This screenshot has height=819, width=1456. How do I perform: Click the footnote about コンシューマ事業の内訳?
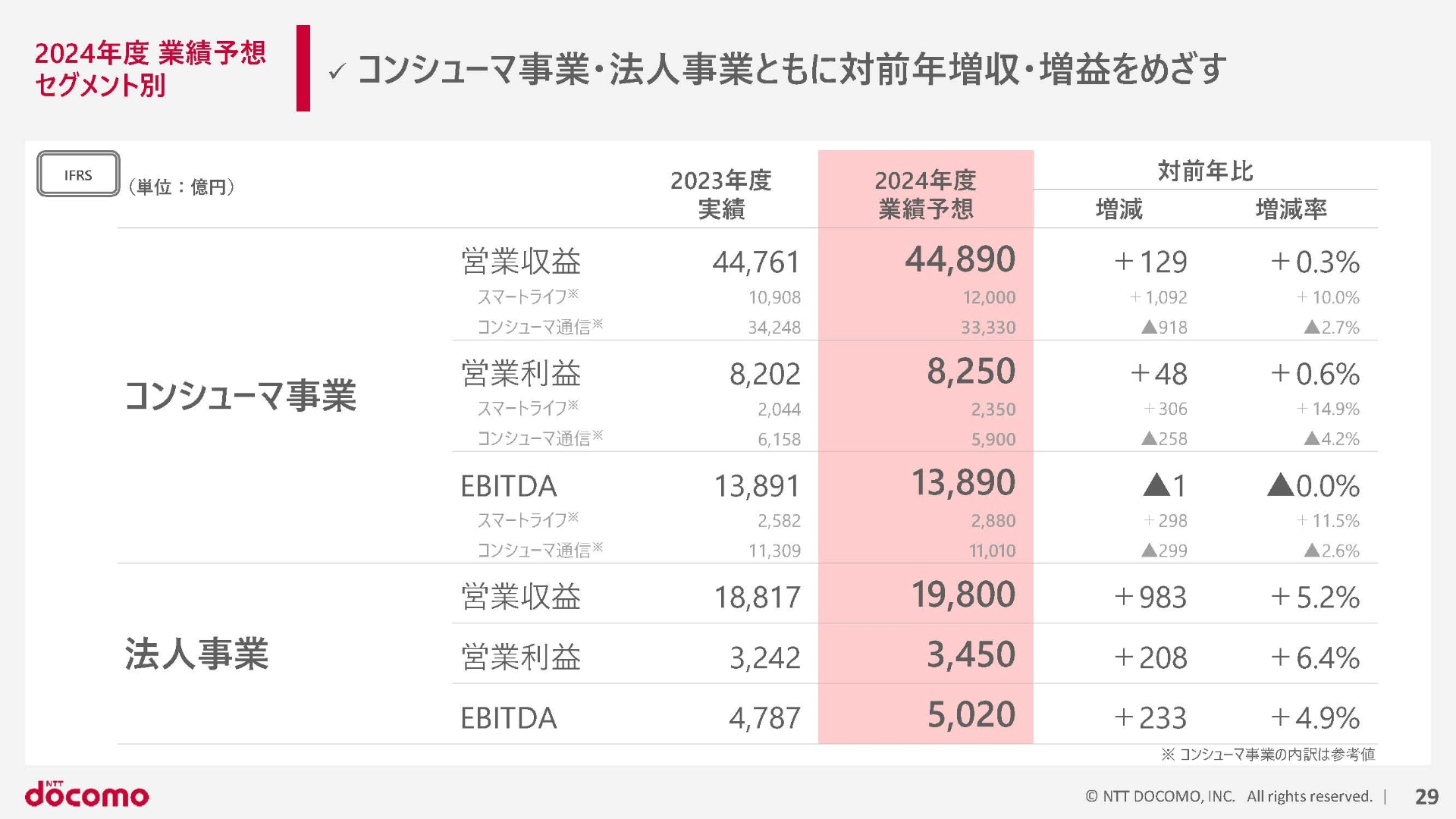coord(1267,754)
